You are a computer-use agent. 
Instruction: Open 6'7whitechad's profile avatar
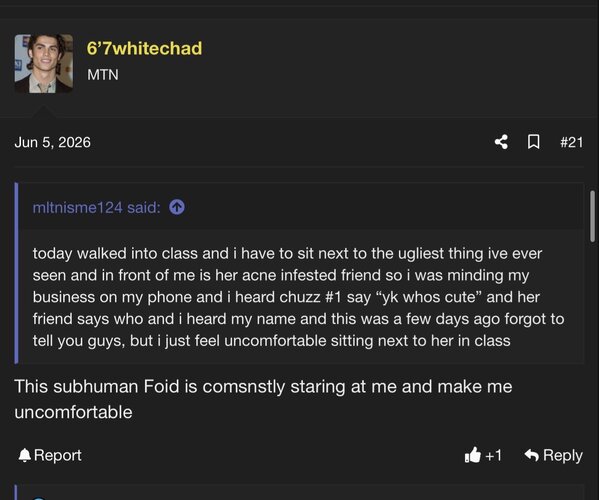[x=44, y=63]
